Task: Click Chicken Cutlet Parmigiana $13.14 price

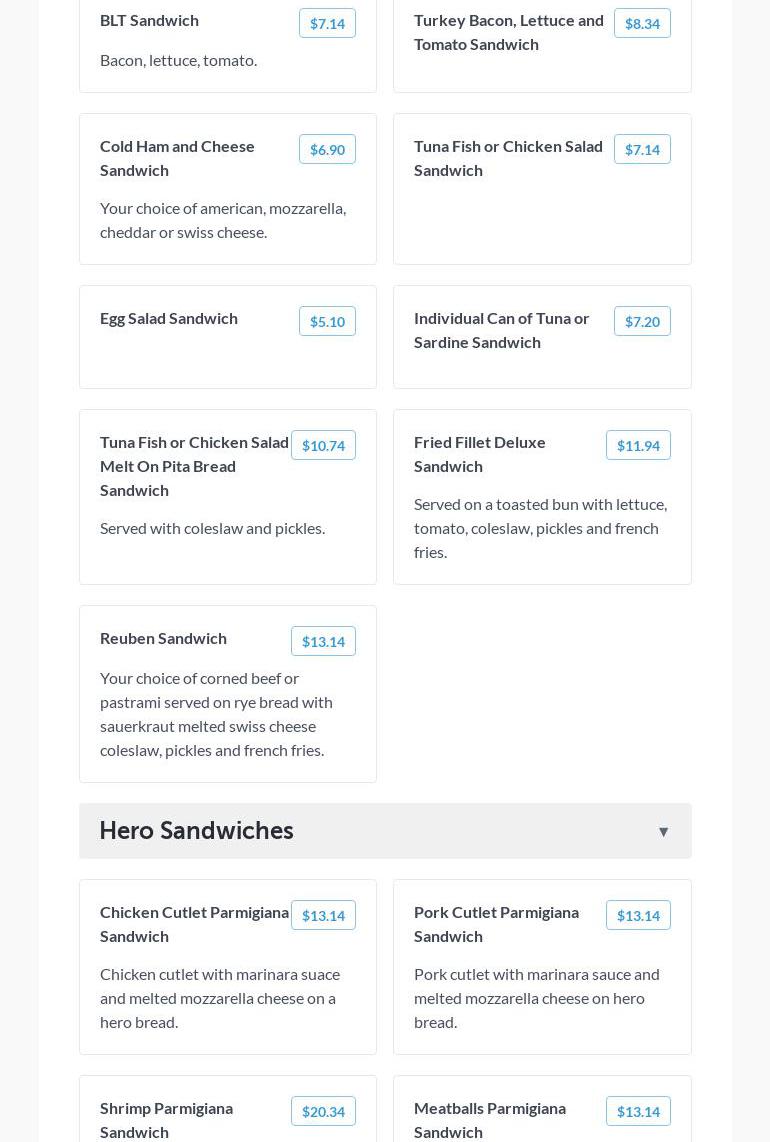Action: coord(323,915)
